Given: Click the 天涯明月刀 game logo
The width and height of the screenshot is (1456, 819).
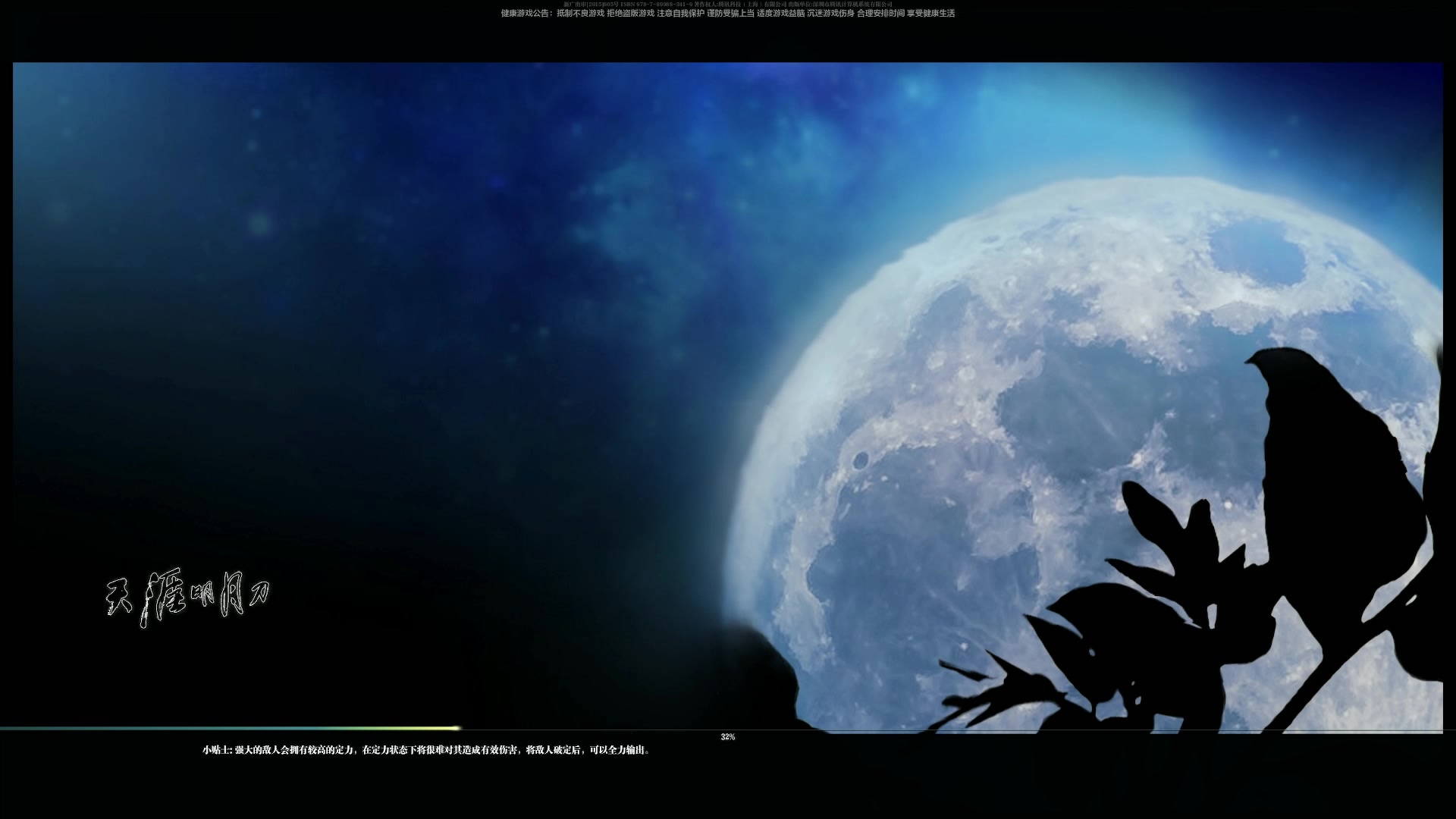Looking at the screenshot, I should [187, 599].
